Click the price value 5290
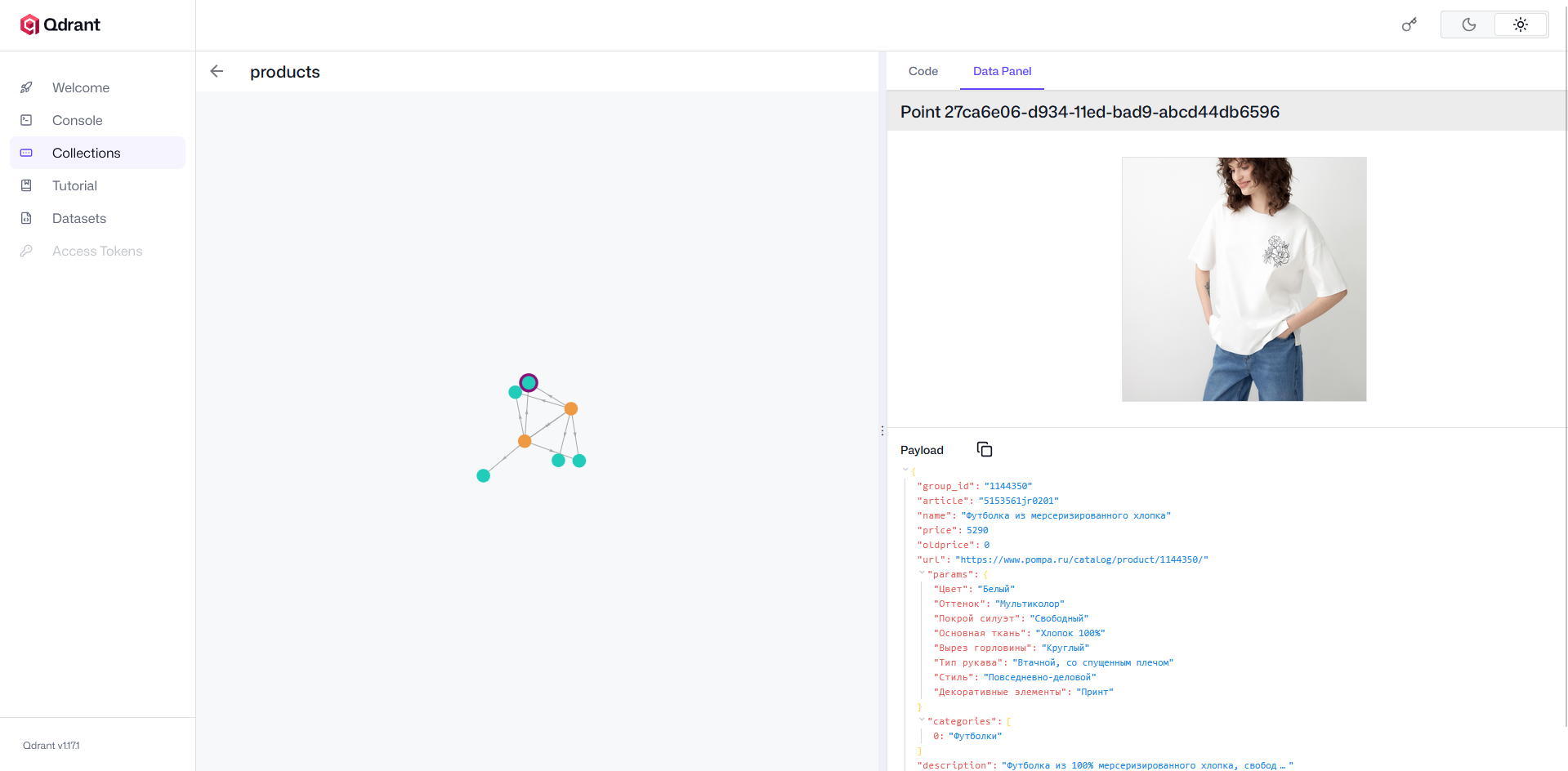1568x771 pixels. click(977, 530)
